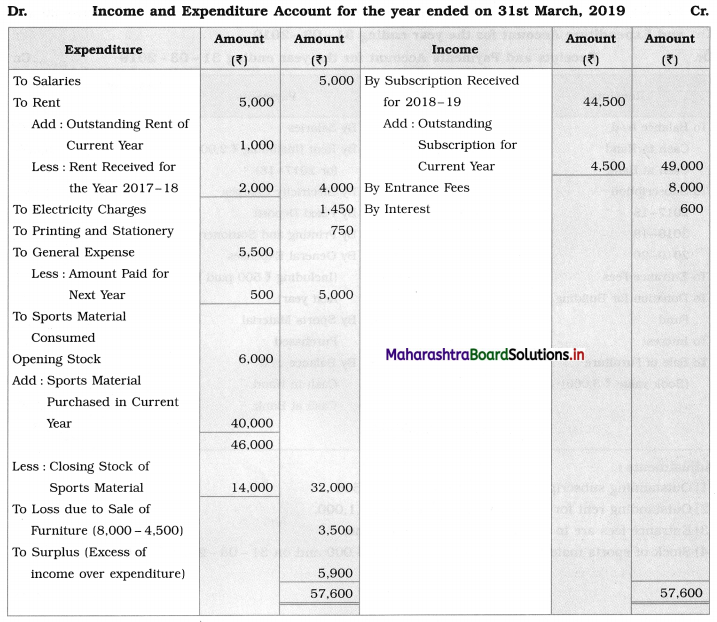The image size is (717, 622).
Task: Click 'By Entrance Fees' label
Action: pyautogui.click(x=417, y=188)
